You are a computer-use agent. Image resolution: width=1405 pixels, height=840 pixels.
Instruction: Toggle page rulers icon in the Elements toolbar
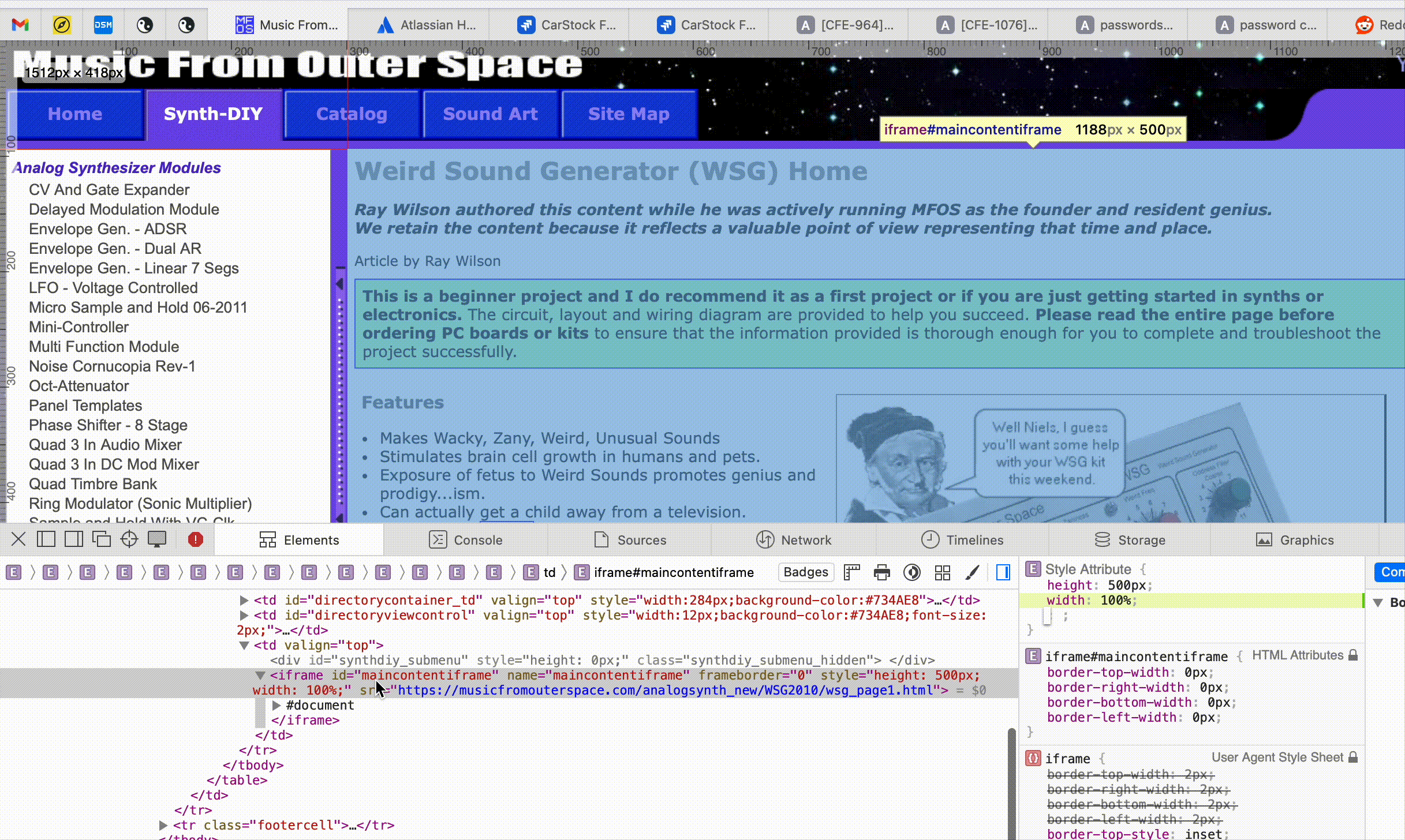[852, 572]
